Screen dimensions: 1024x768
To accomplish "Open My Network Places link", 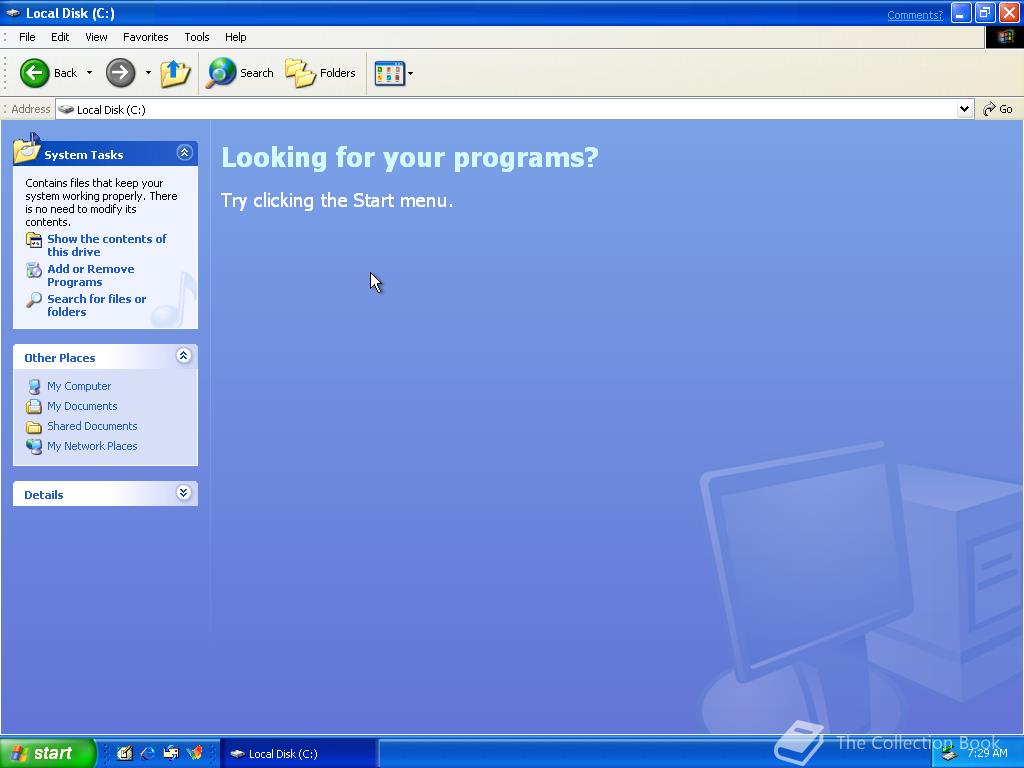I will click(x=92, y=446).
